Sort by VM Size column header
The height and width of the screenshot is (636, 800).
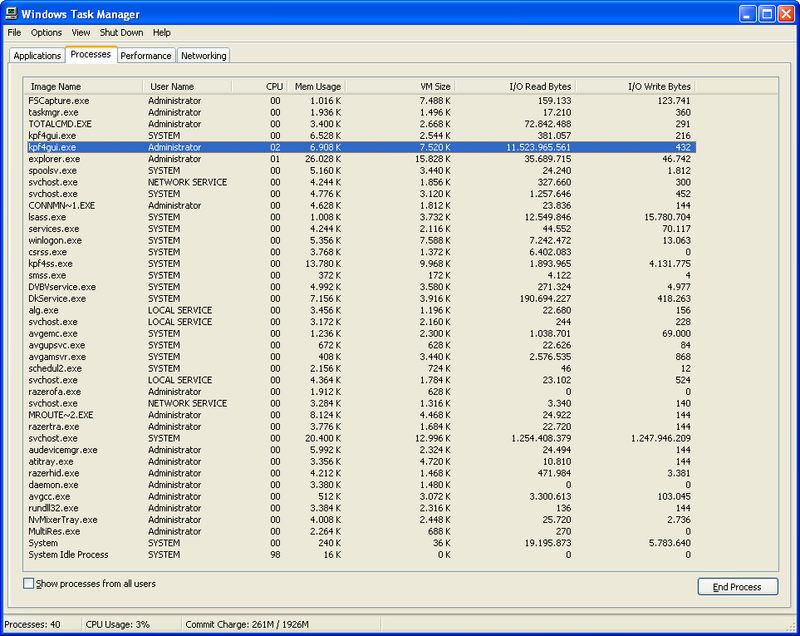click(x=401, y=87)
